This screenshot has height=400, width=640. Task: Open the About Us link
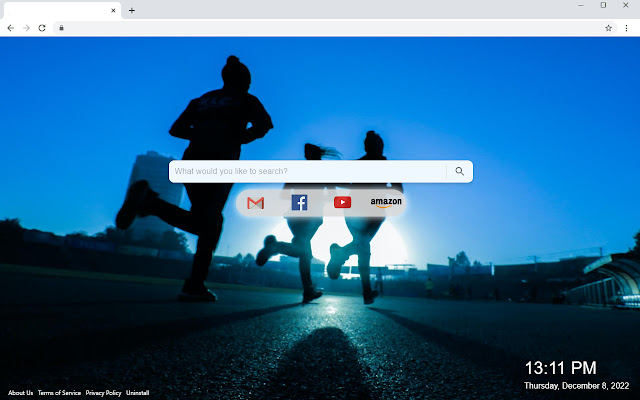(20, 393)
